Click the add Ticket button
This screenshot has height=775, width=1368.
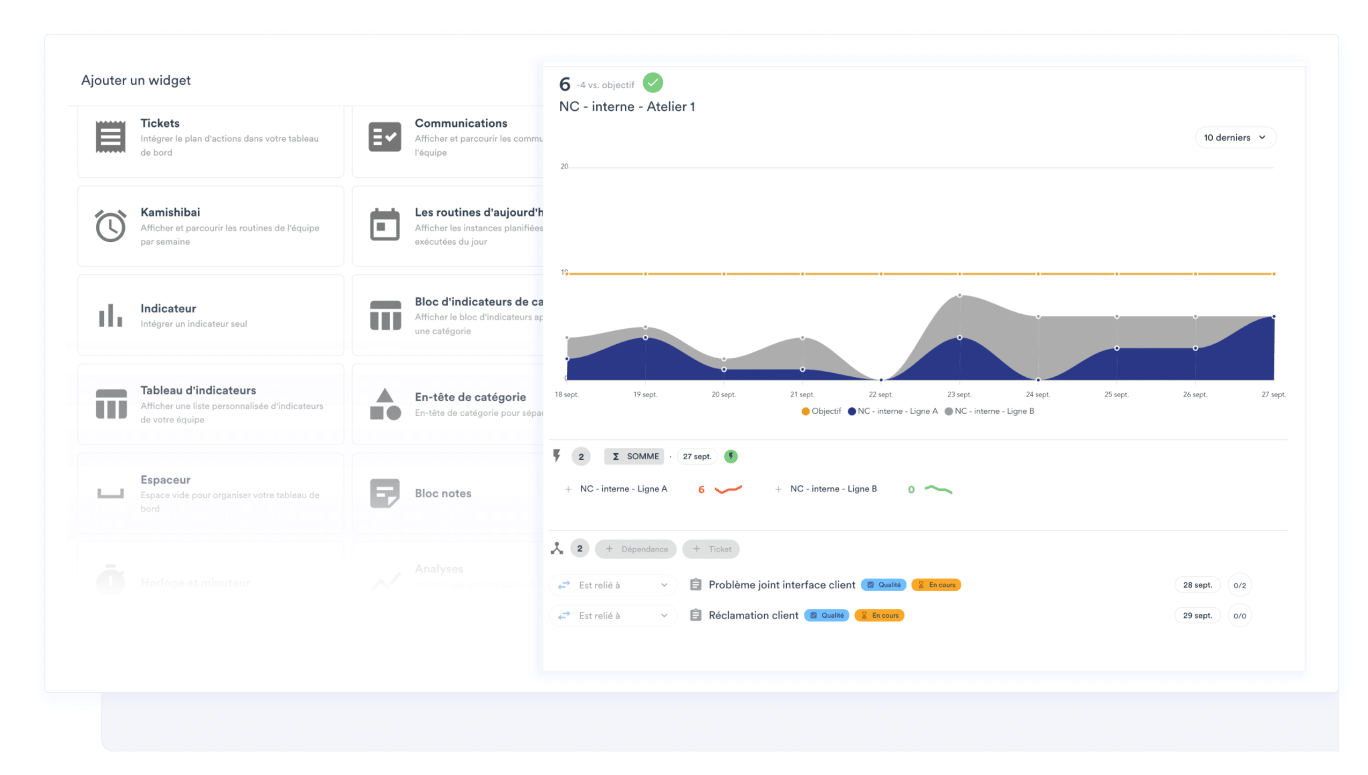711,549
